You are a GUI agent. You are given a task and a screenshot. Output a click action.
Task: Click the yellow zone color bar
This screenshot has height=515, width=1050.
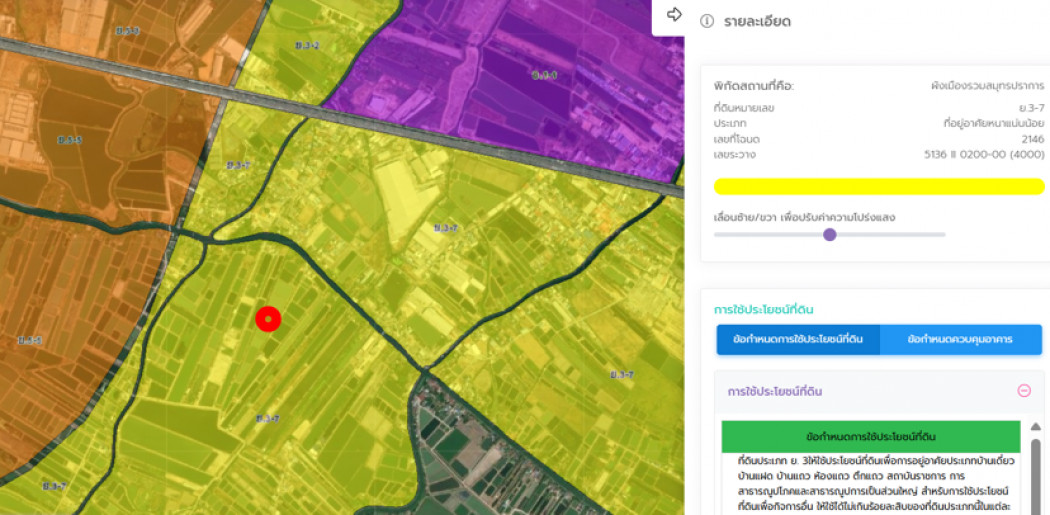(x=879, y=186)
